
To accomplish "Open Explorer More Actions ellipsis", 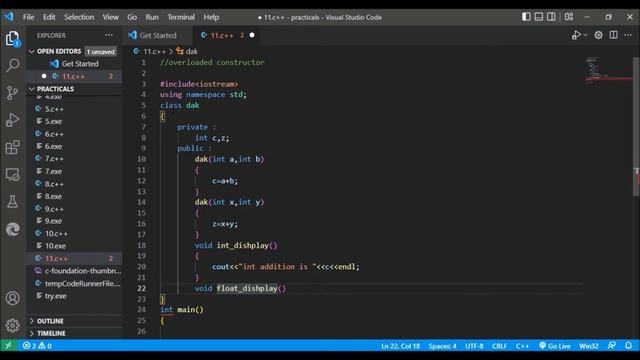I will coord(109,35).
